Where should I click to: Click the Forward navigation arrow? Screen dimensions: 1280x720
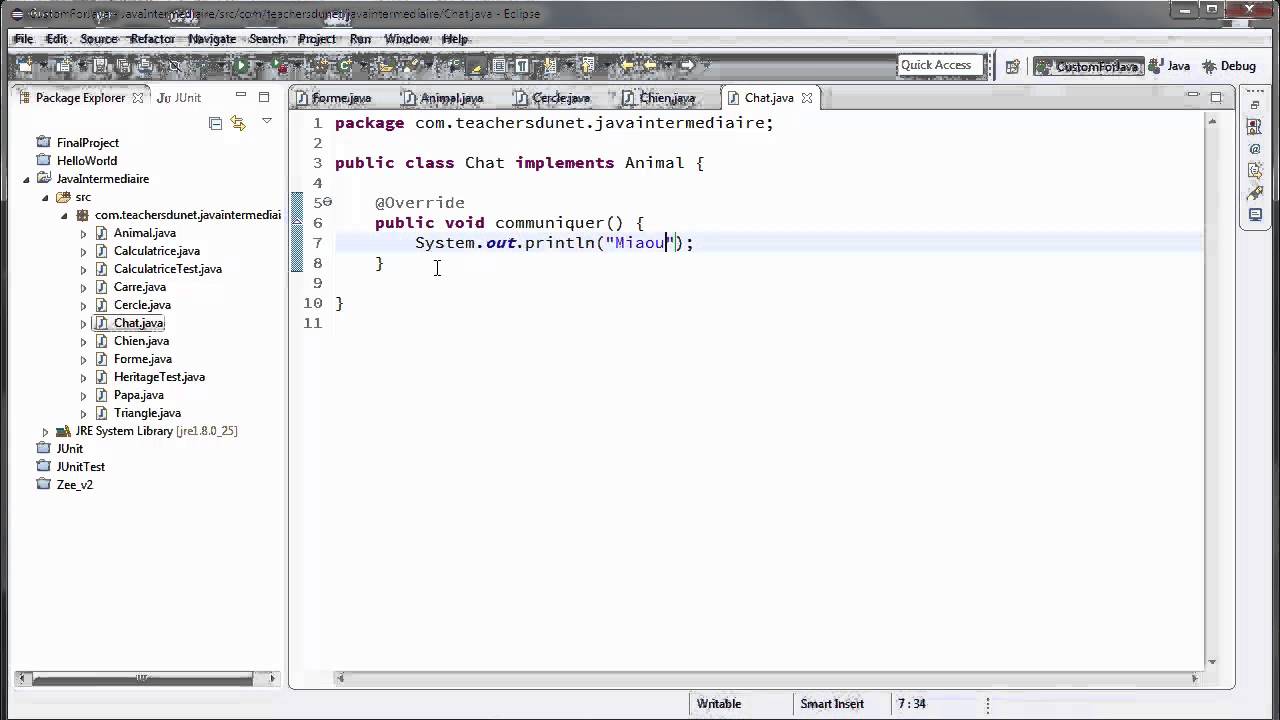(687, 66)
